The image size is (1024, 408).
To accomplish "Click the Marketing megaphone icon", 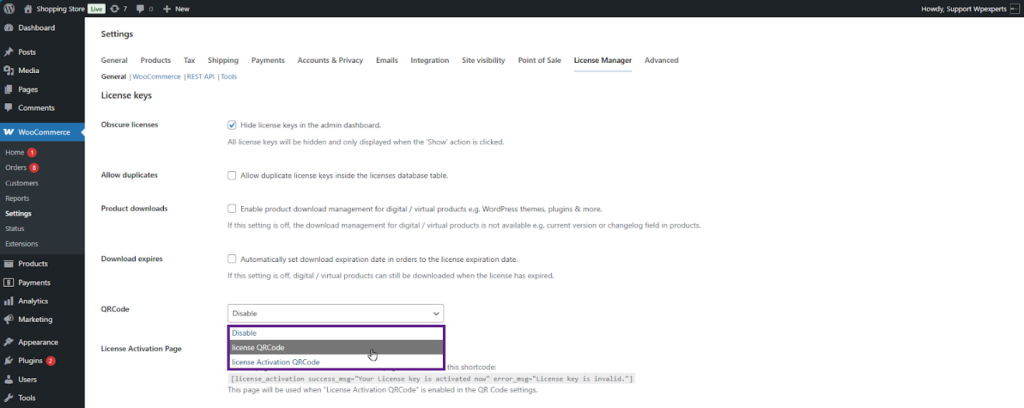I will (x=9, y=320).
